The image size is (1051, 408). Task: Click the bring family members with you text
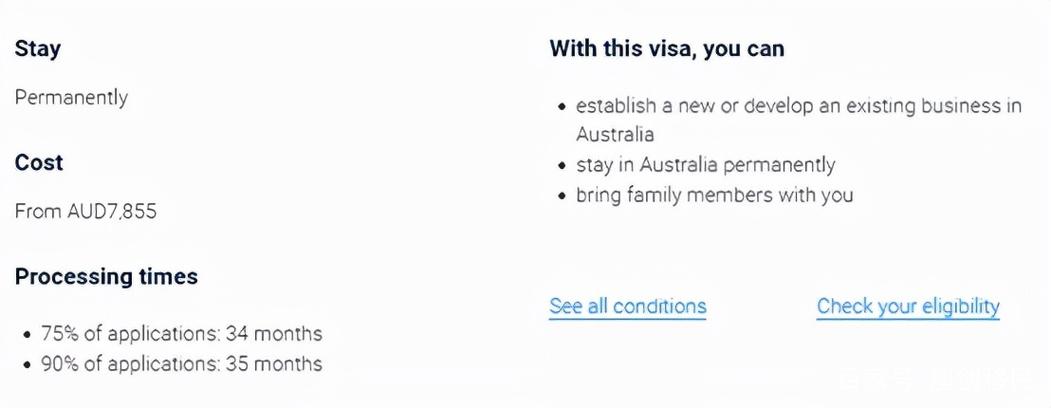pos(714,195)
